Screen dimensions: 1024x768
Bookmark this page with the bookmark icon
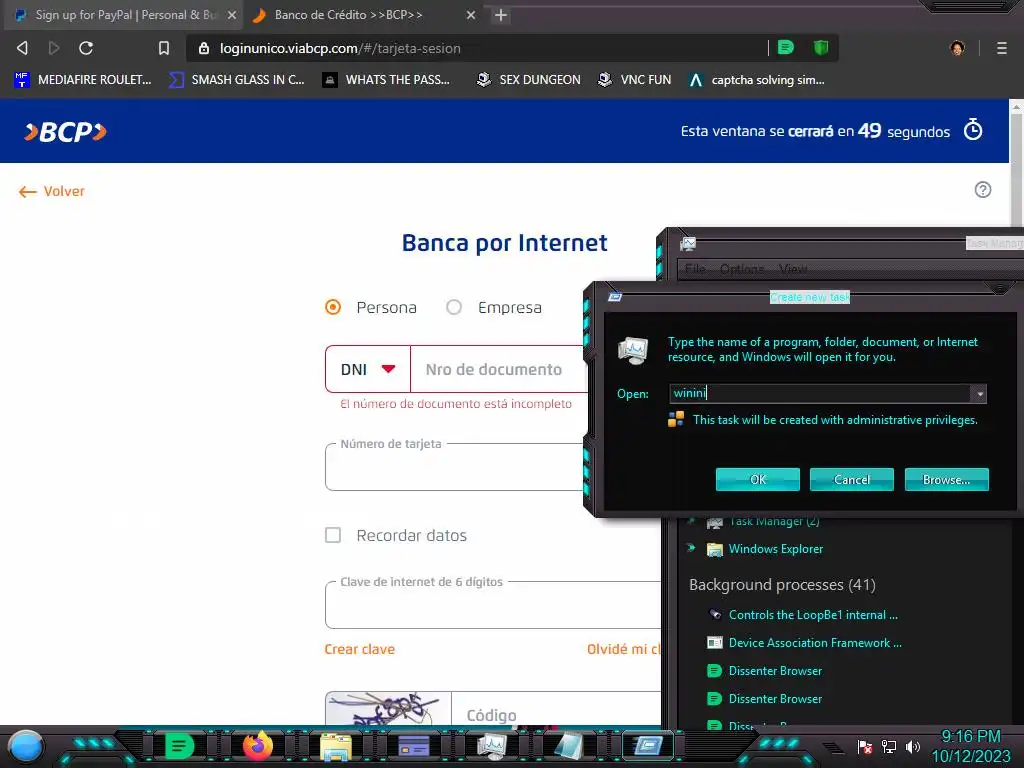[x=164, y=48]
